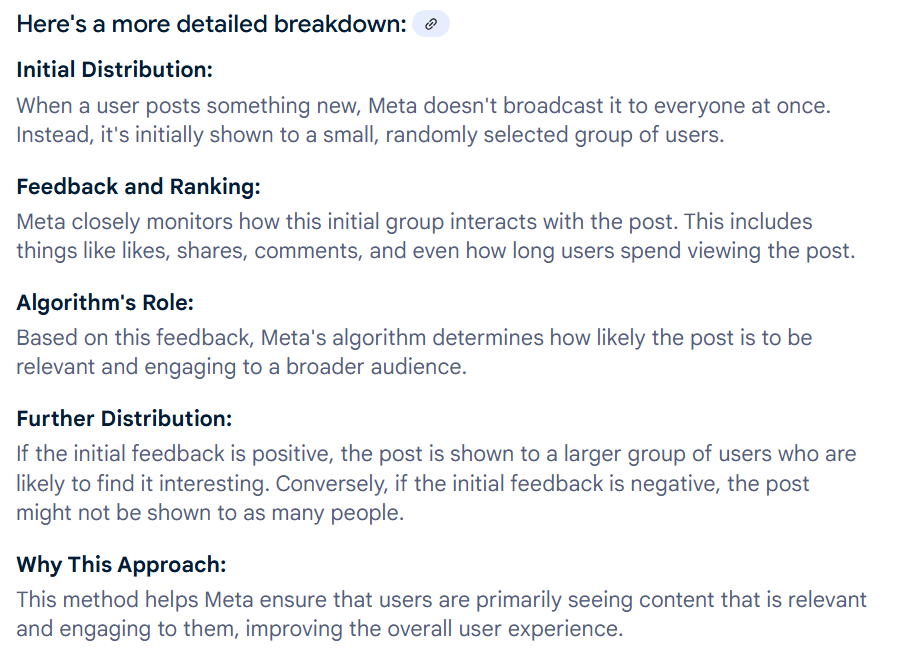Click the "Further Distribution:" heading

124,419
